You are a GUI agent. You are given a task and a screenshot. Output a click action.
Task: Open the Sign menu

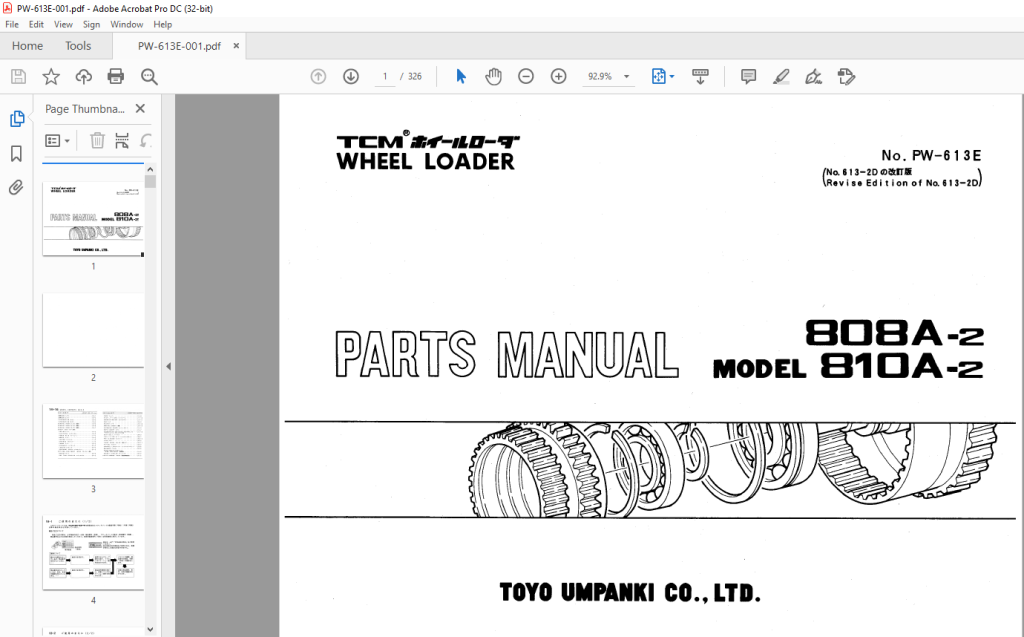91,24
